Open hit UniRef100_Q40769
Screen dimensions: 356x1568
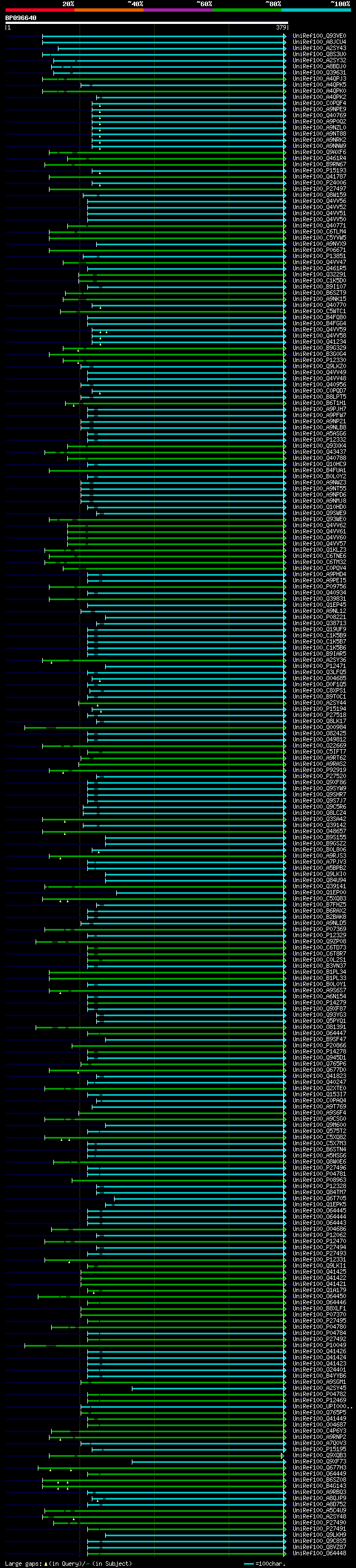319,115
